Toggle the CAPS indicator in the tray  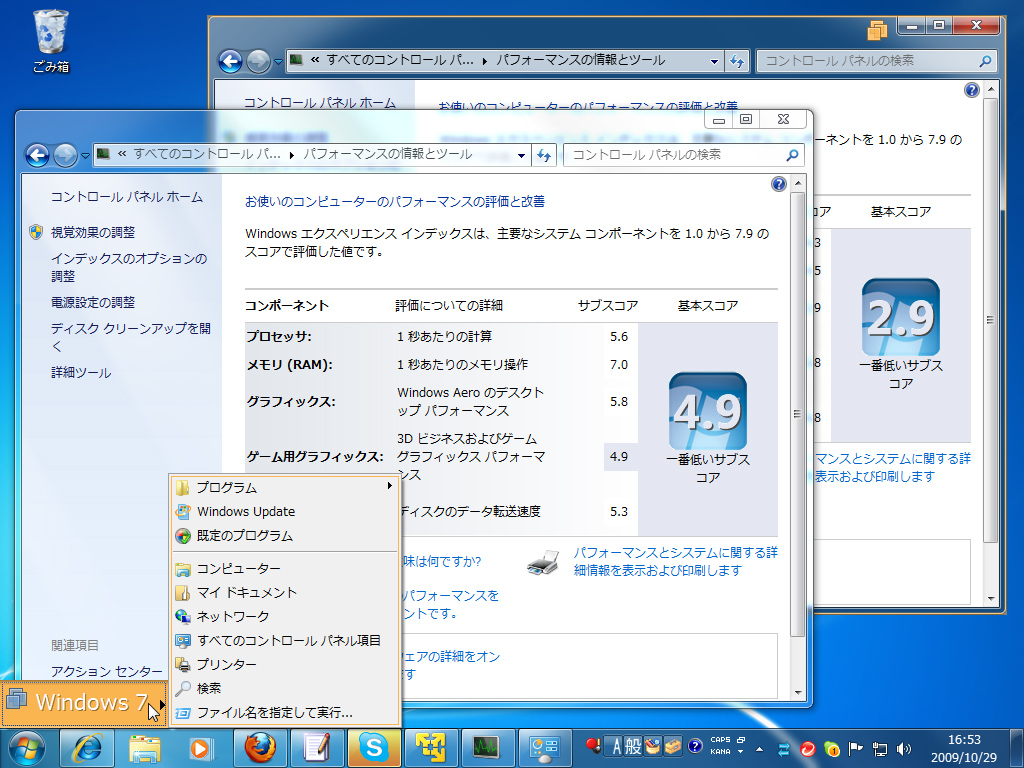[721, 739]
